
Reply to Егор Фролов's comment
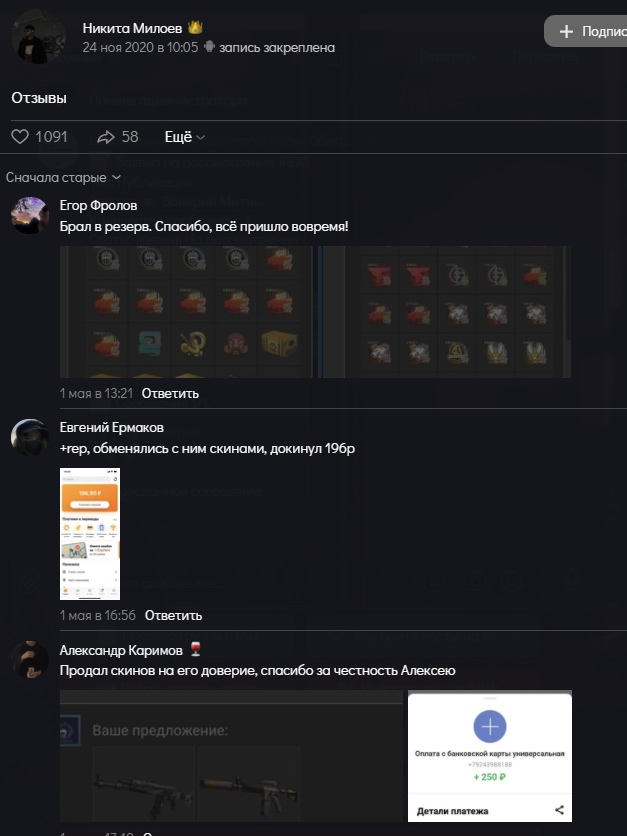(170, 393)
